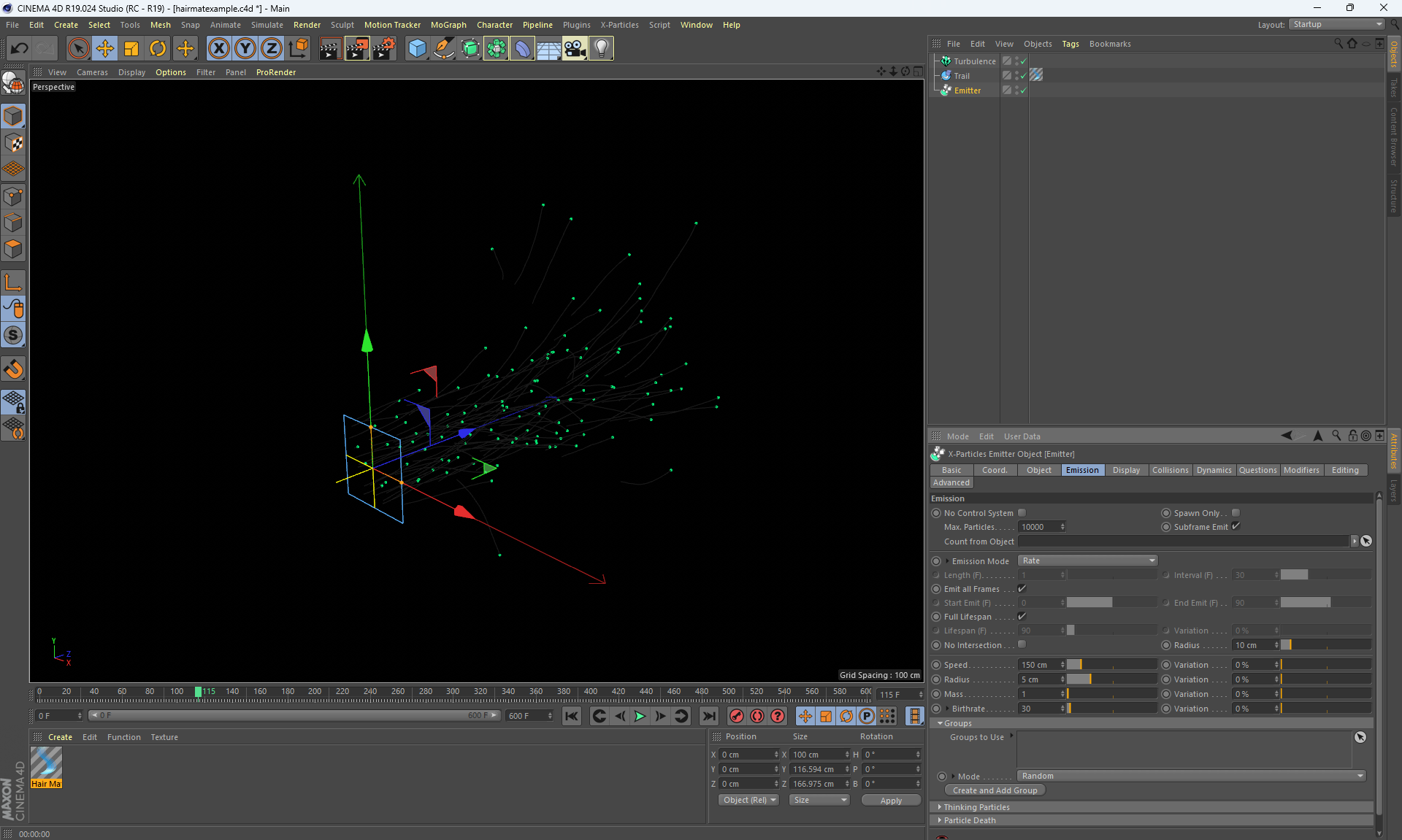This screenshot has height=840, width=1402.
Task: Open the X-Particles menu
Action: click(619, 25)
